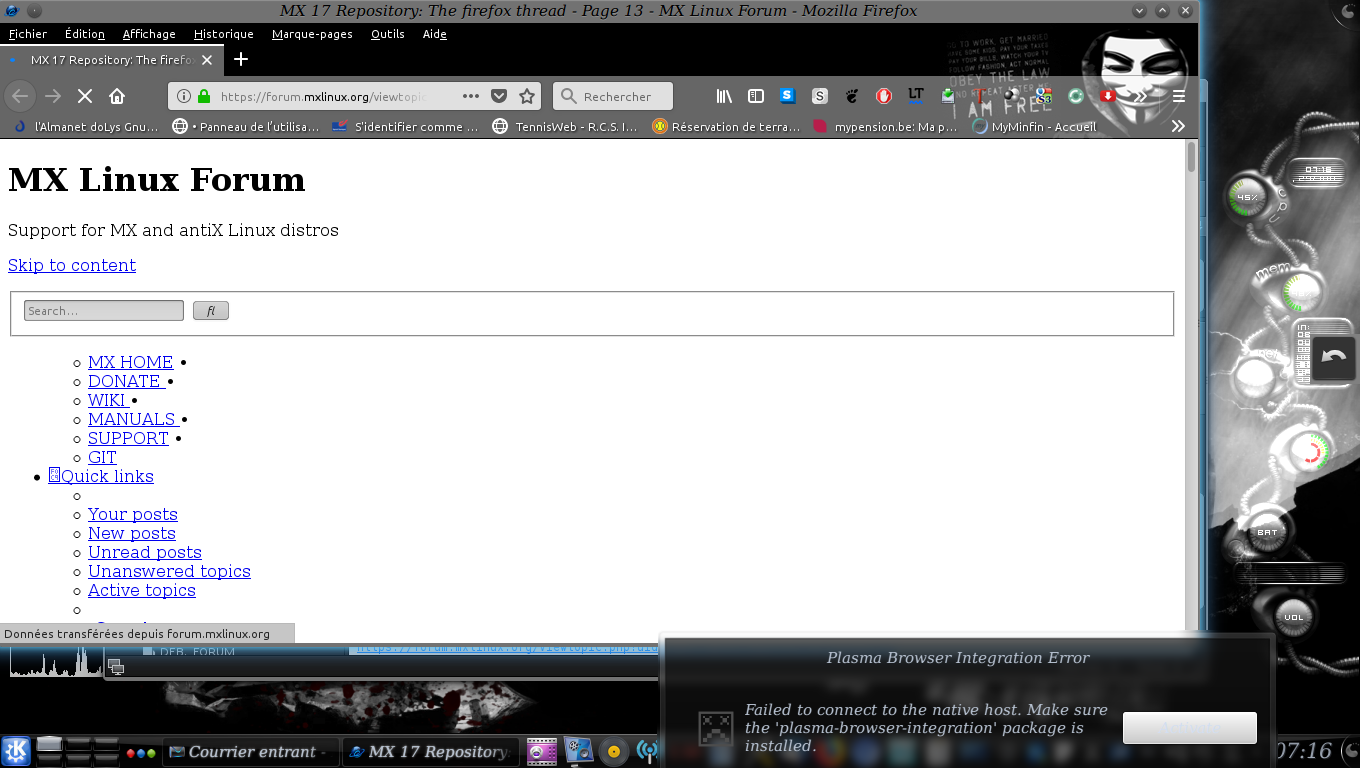This screenshot has width=1360, height=768.
Task: Open the Historique menu
Action: click(224, 34)
